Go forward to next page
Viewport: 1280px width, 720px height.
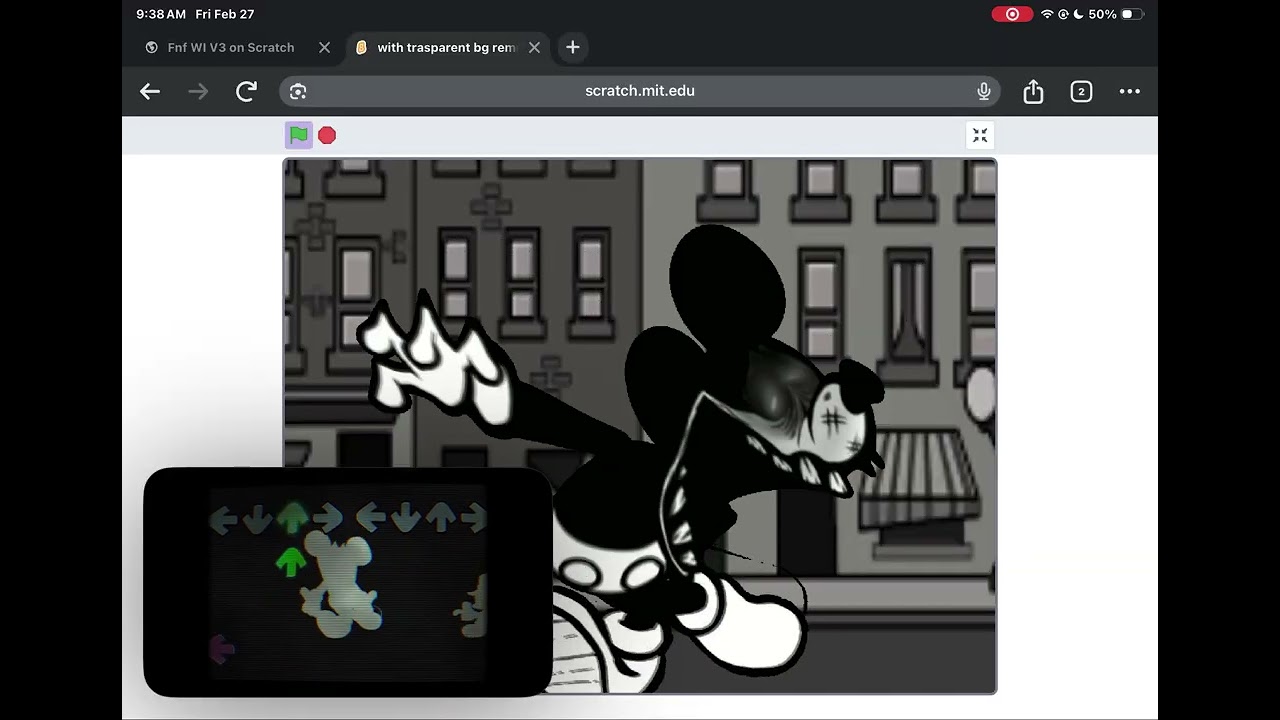(x=198, y=91)
